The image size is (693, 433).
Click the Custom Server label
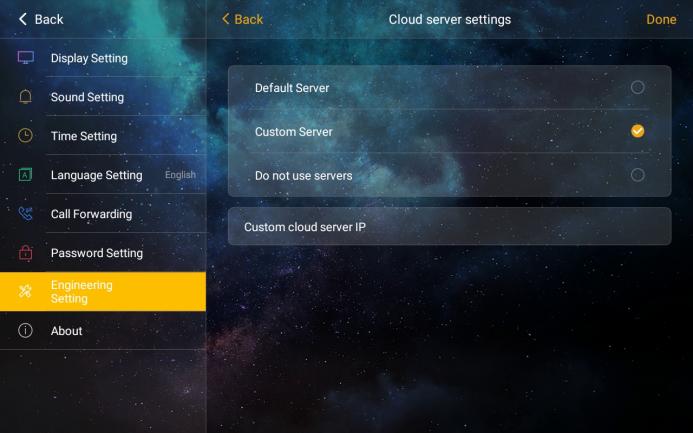[x=294, y=132]
